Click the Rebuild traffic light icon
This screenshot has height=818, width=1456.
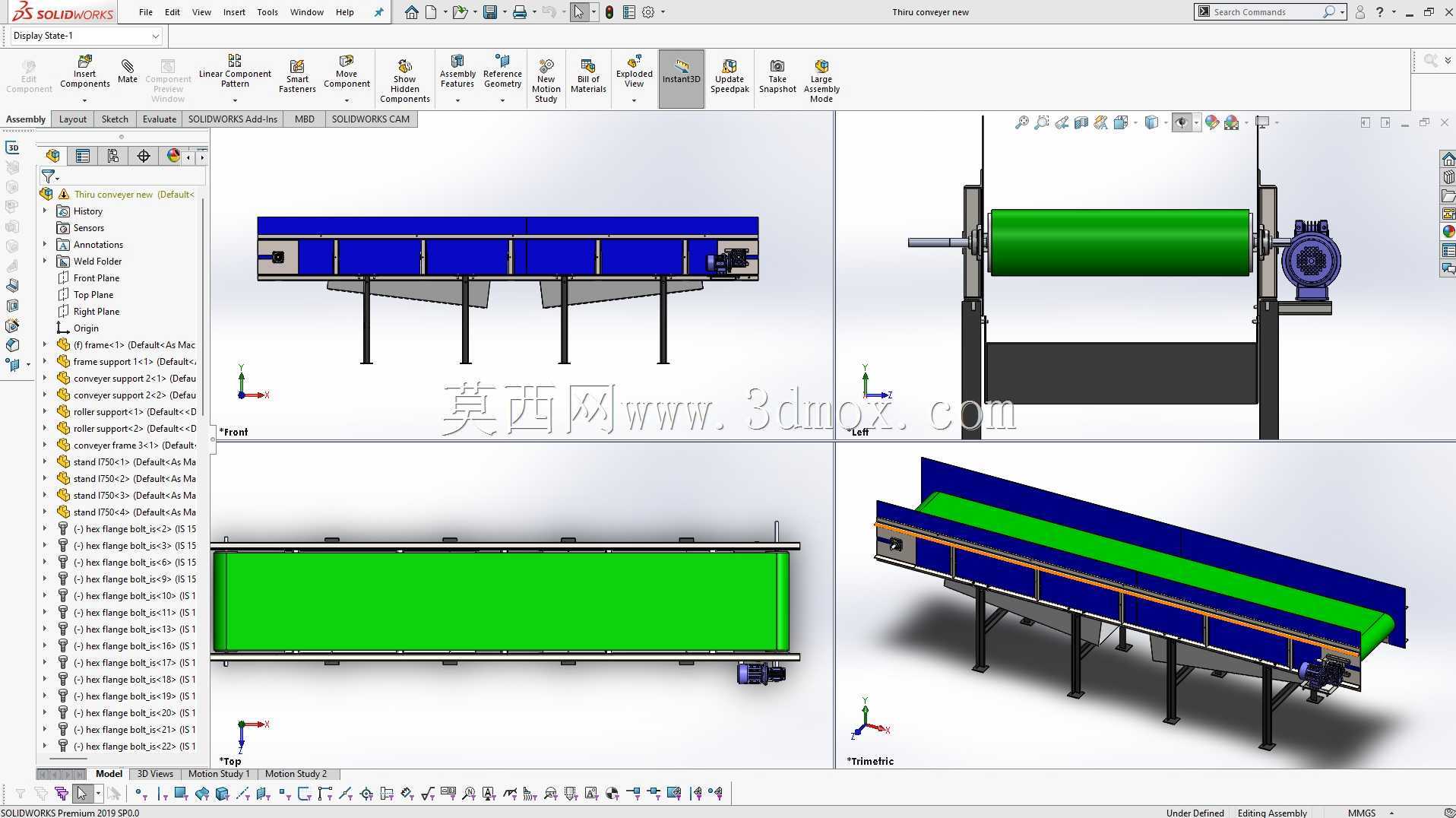[609, 12]
